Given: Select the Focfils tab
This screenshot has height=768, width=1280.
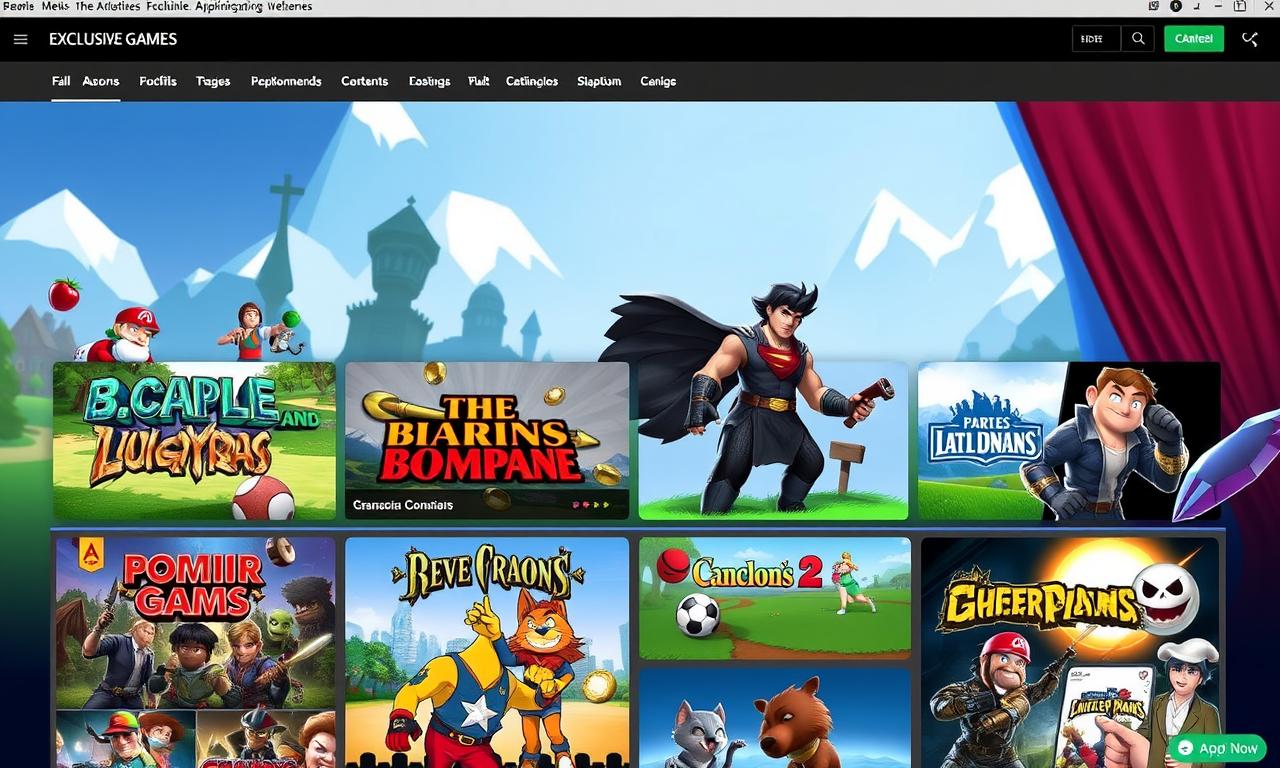Looking at the screenshot, I should click(158, 81).
